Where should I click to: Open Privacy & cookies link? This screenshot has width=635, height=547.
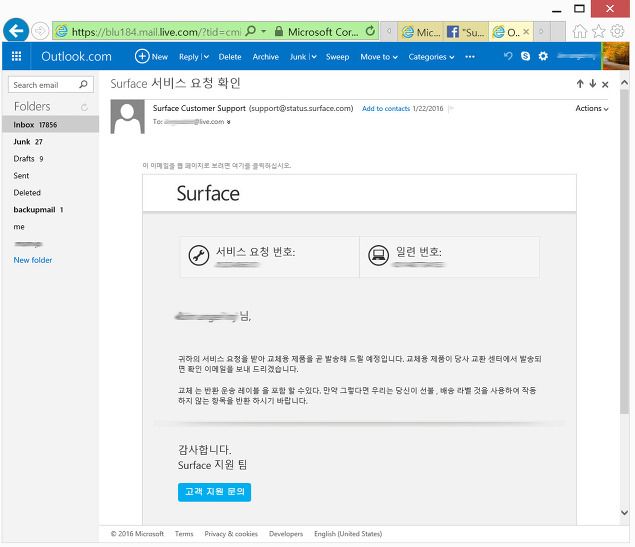point(231,534)
